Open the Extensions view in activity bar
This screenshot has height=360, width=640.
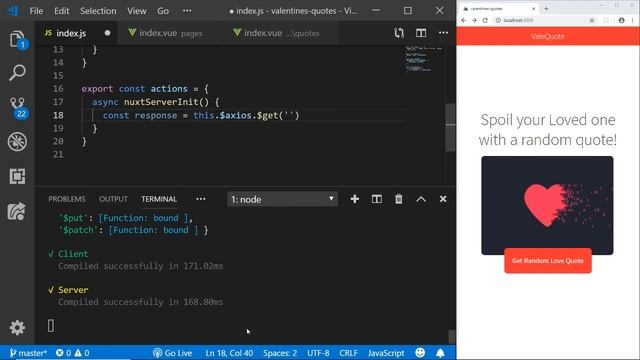pyautogui.click(x=17, y=176)
